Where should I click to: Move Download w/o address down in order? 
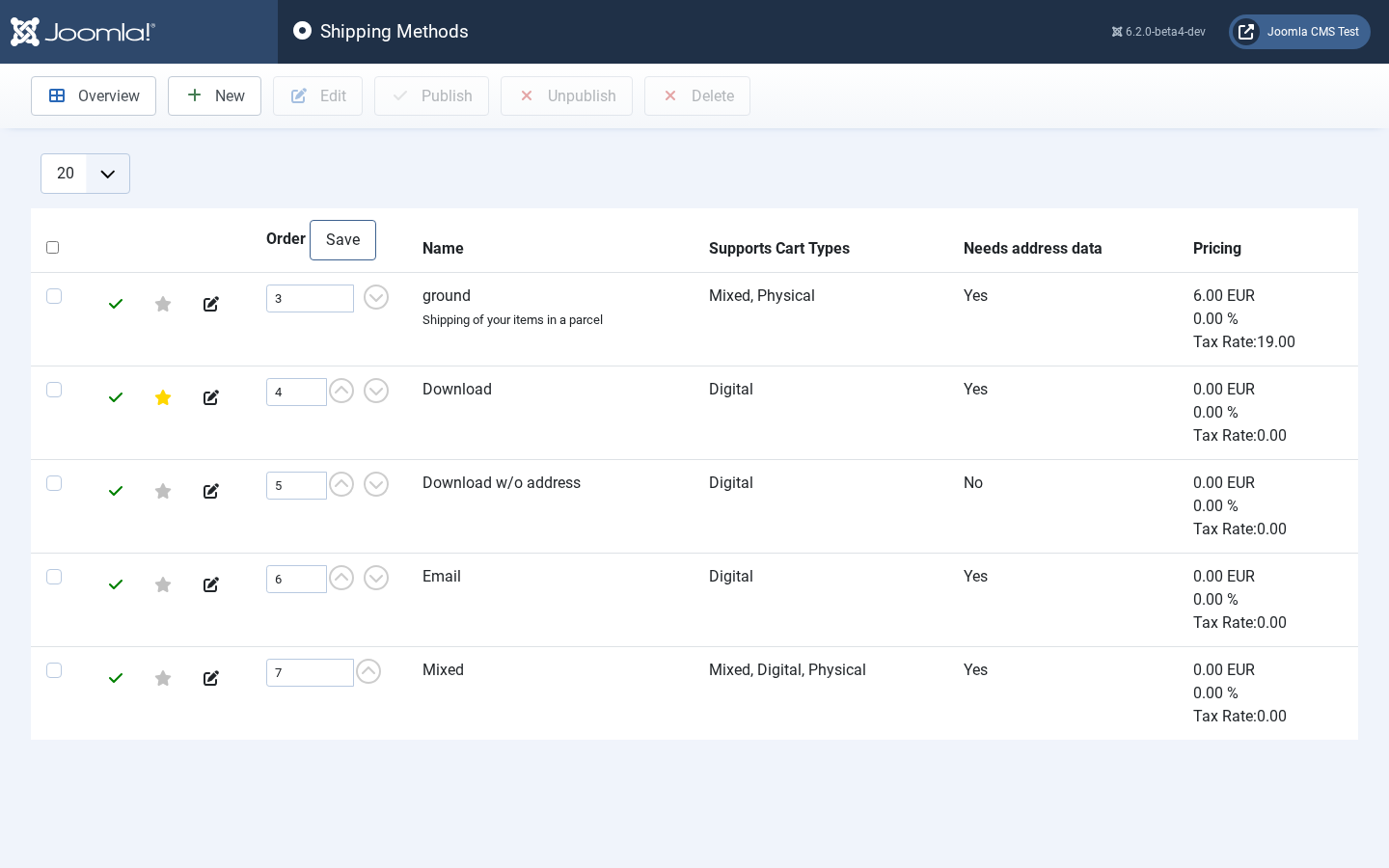pos(376,484)
